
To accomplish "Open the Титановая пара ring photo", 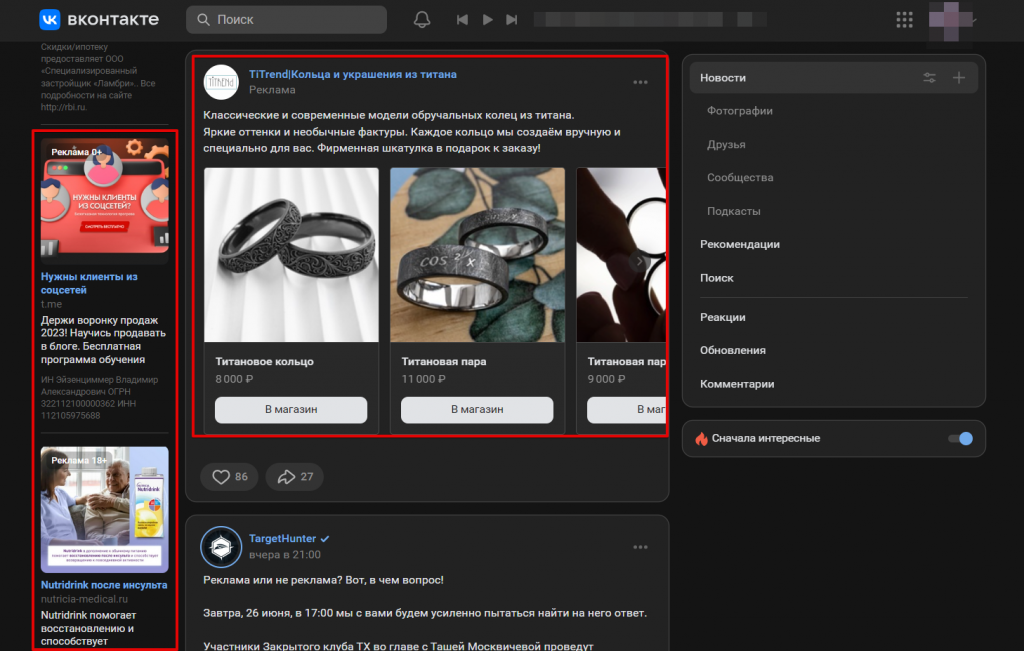I will [477, 255].
